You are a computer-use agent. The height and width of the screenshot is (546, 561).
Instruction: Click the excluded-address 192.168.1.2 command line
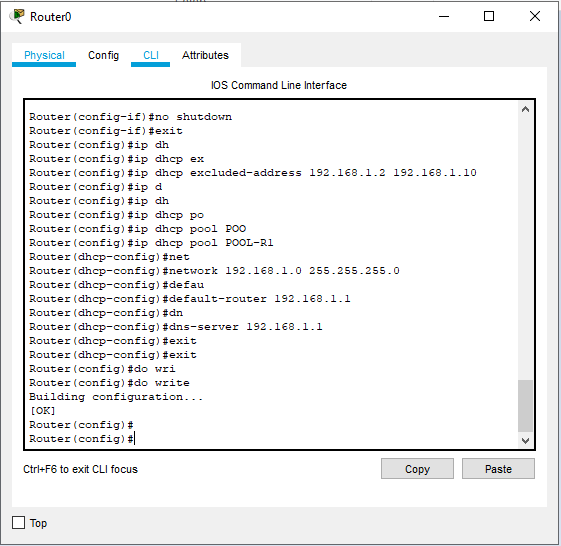click(x=253, y=173)
